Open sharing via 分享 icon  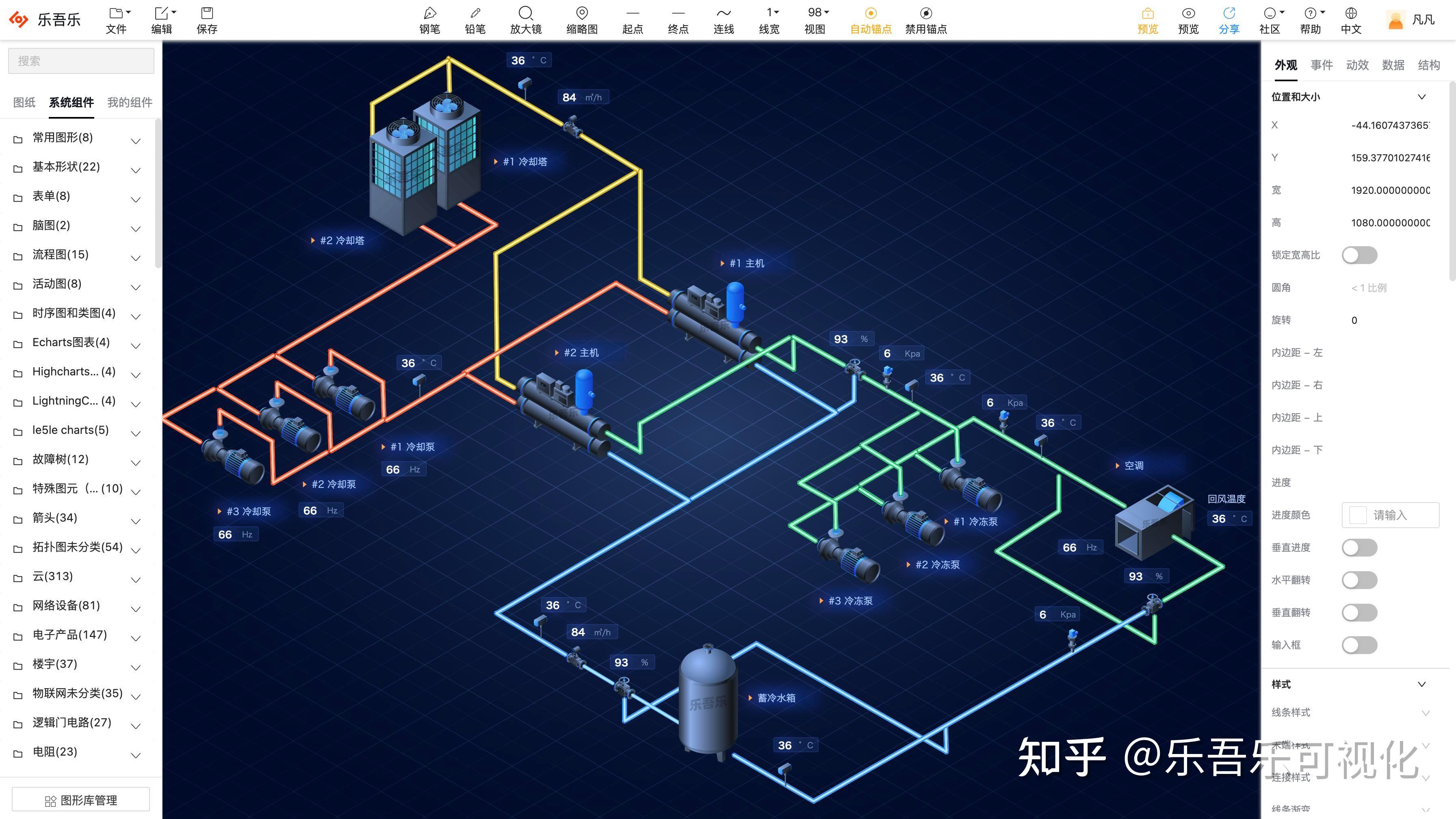pyautogui.click(x=1229, y=19)
